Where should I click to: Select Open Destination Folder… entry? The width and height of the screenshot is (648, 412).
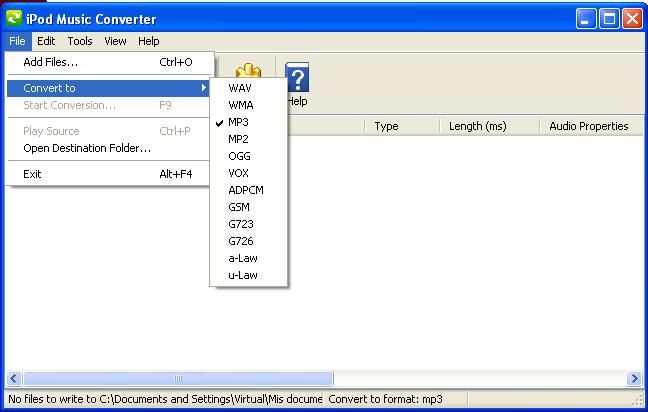(x=108, y=148)
